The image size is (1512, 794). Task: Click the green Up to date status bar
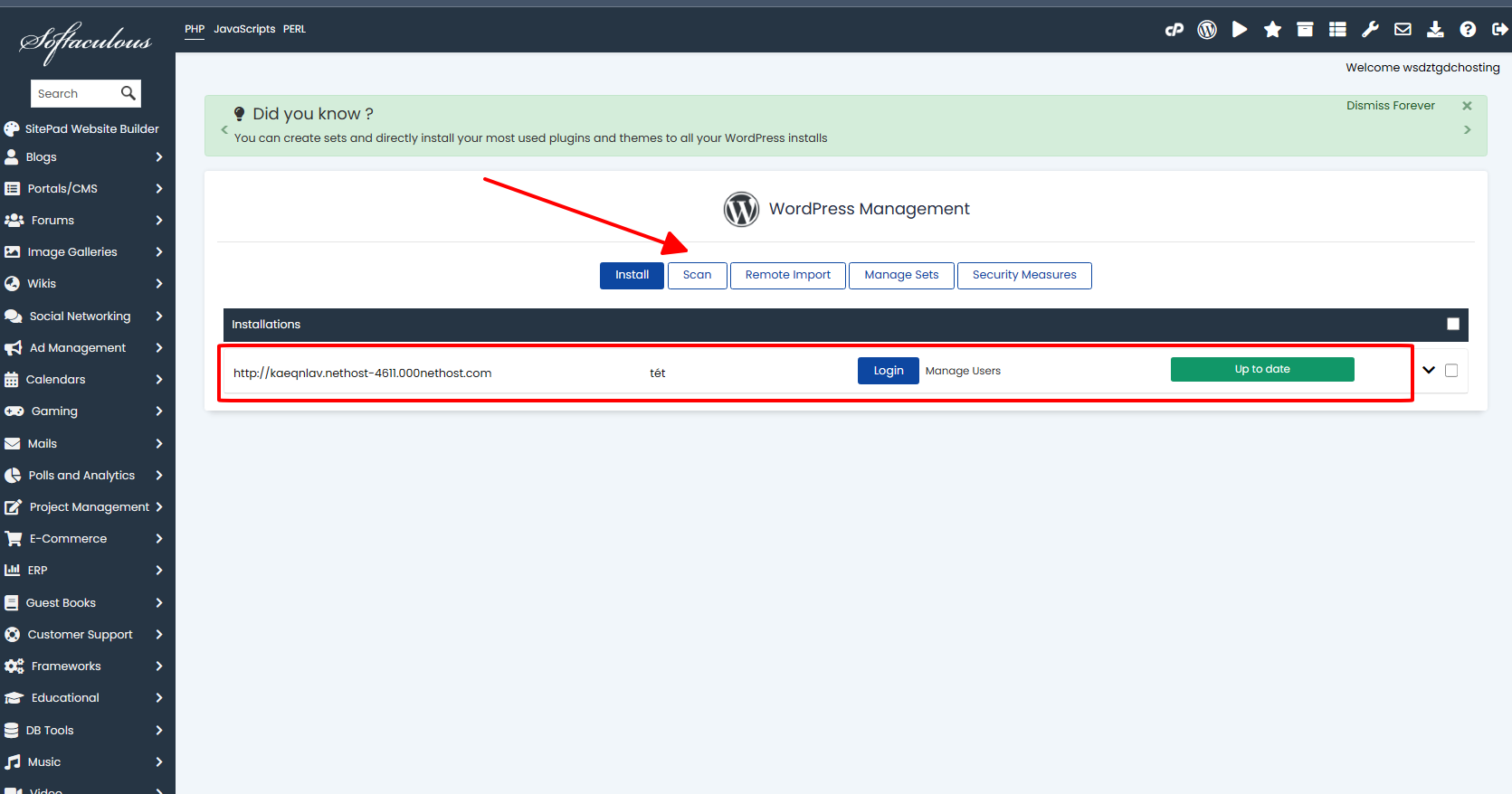[x=1262, y=369]
